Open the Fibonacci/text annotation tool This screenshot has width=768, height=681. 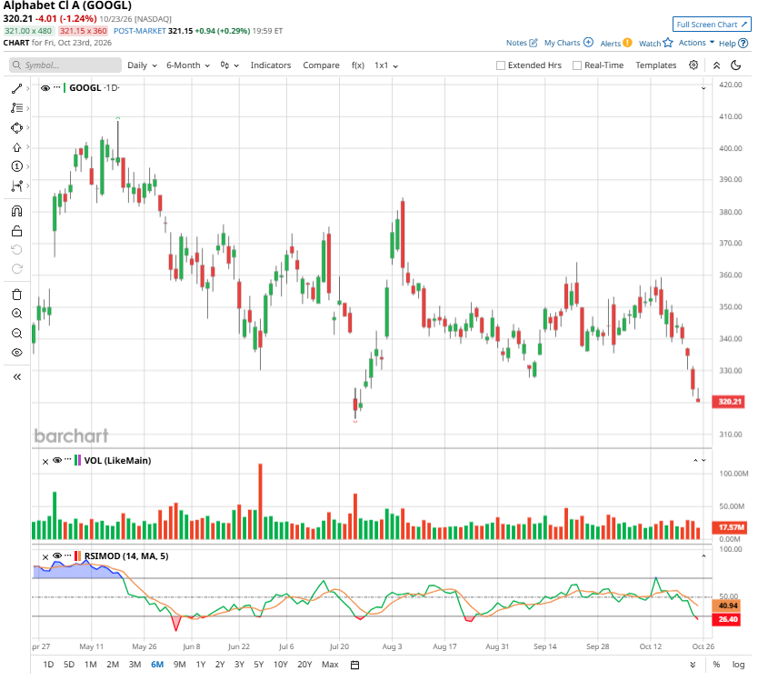coord(17,108)
